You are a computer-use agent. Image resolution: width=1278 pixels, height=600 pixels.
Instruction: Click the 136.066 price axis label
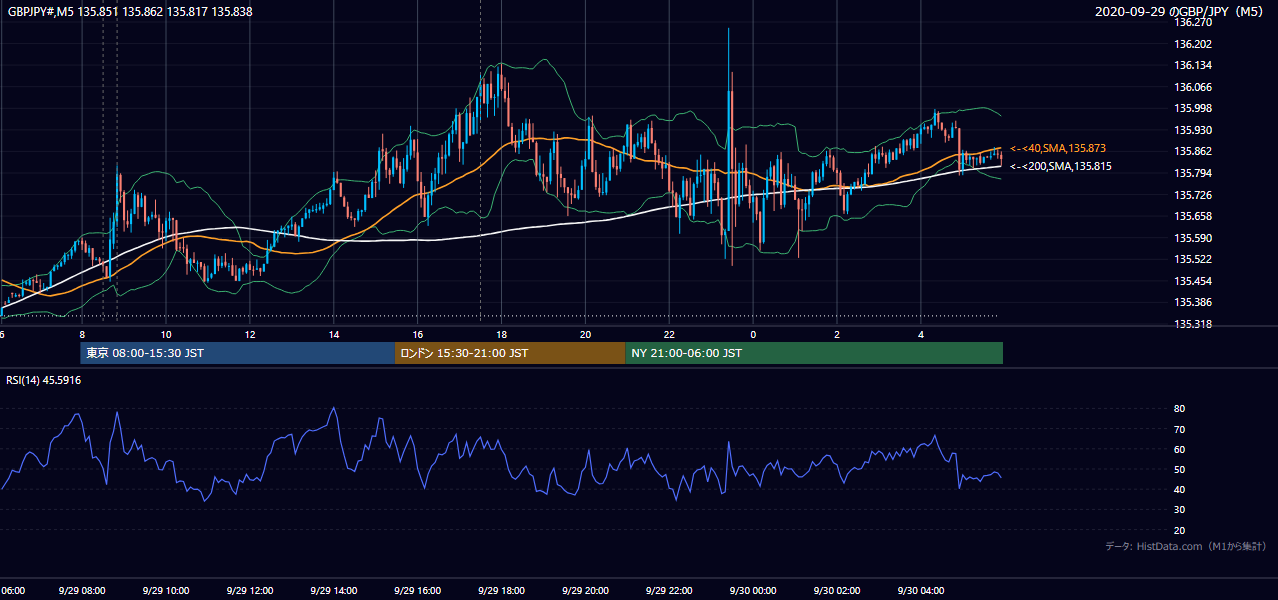click(x=1194, y=87)
